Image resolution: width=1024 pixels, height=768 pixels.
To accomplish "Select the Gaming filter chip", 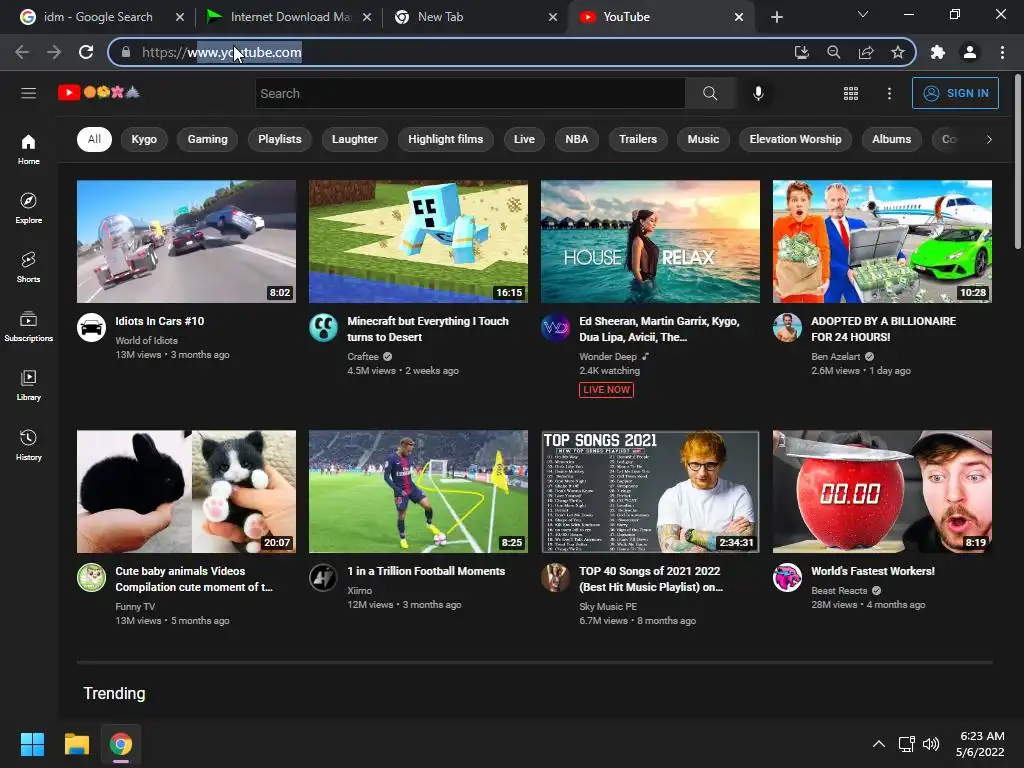I will coord(208,139).
